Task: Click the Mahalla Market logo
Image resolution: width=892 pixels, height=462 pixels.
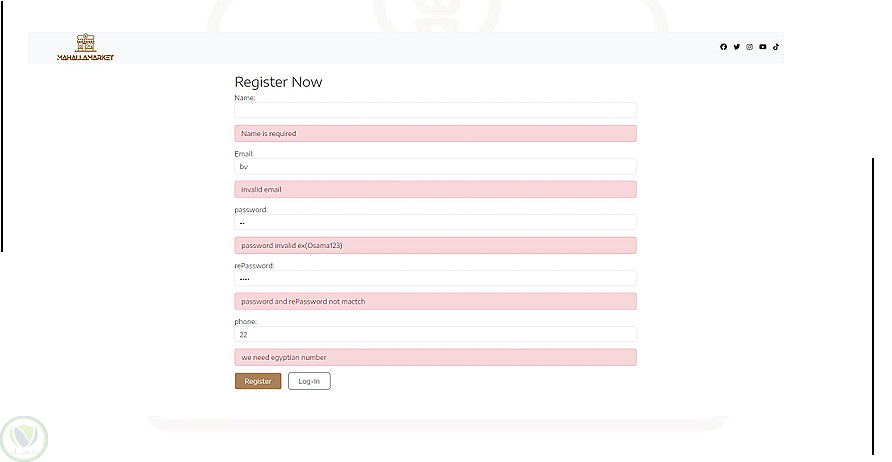Action: coord(85,47)
